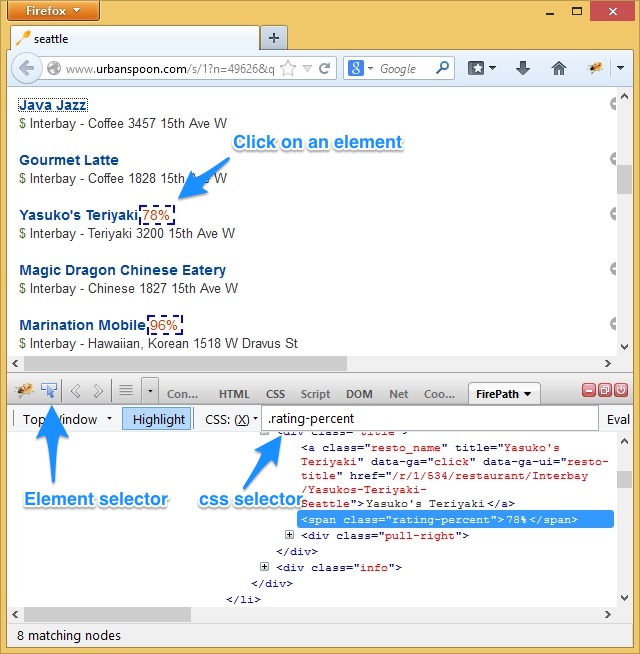Image resolution: width=640 pixels, height=654 pixels.
Task: Switch to the DOM tab
Action: click(359, 394)
